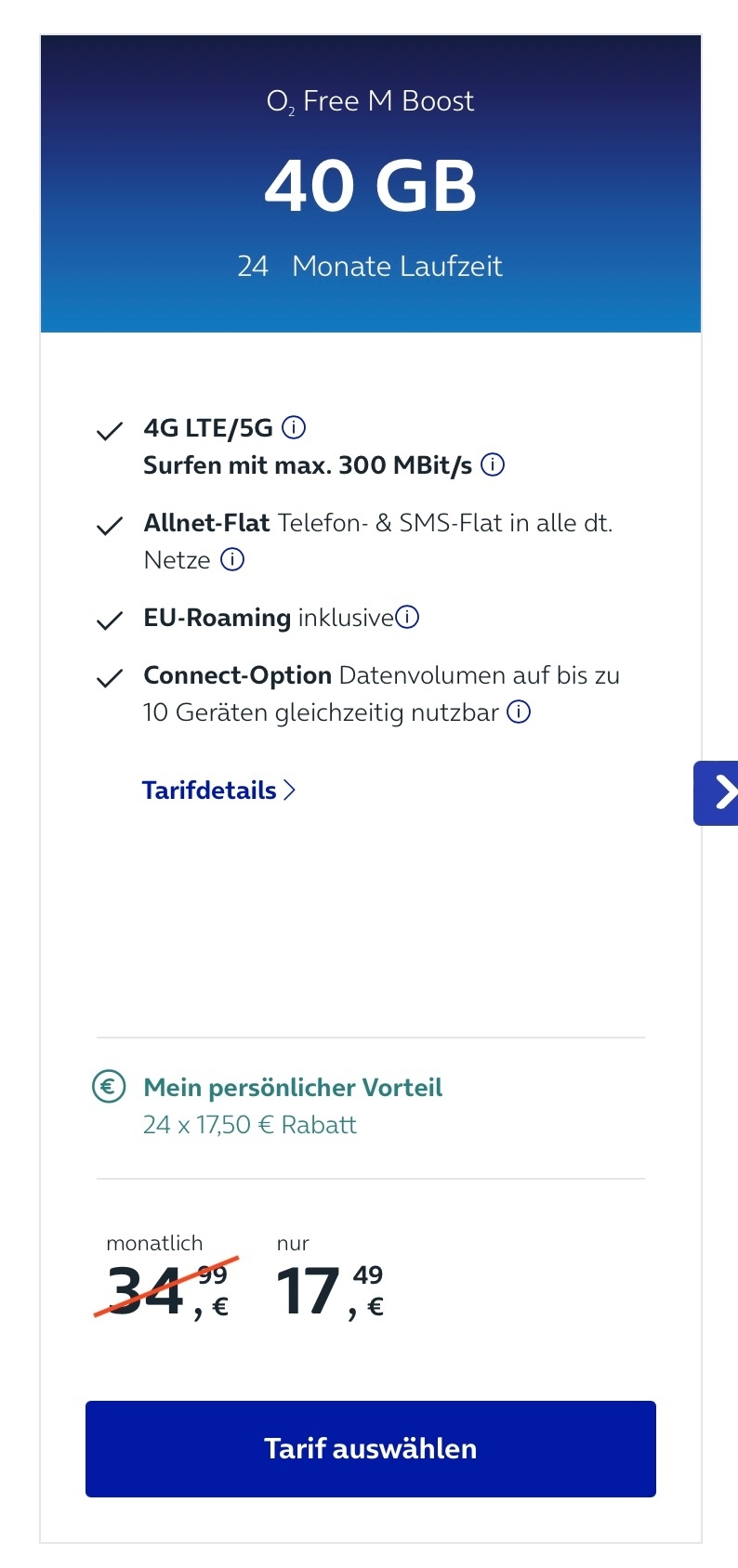This screenshot has height=1568, width=738.
Task: Click the O2 Free M Boost title
Action: pyautogui.click(x=370, y=101)
